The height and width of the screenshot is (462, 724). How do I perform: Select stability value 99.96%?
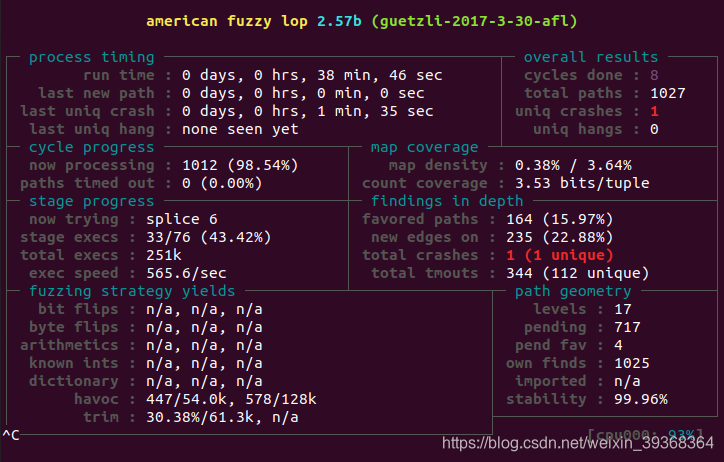[640, 399]
